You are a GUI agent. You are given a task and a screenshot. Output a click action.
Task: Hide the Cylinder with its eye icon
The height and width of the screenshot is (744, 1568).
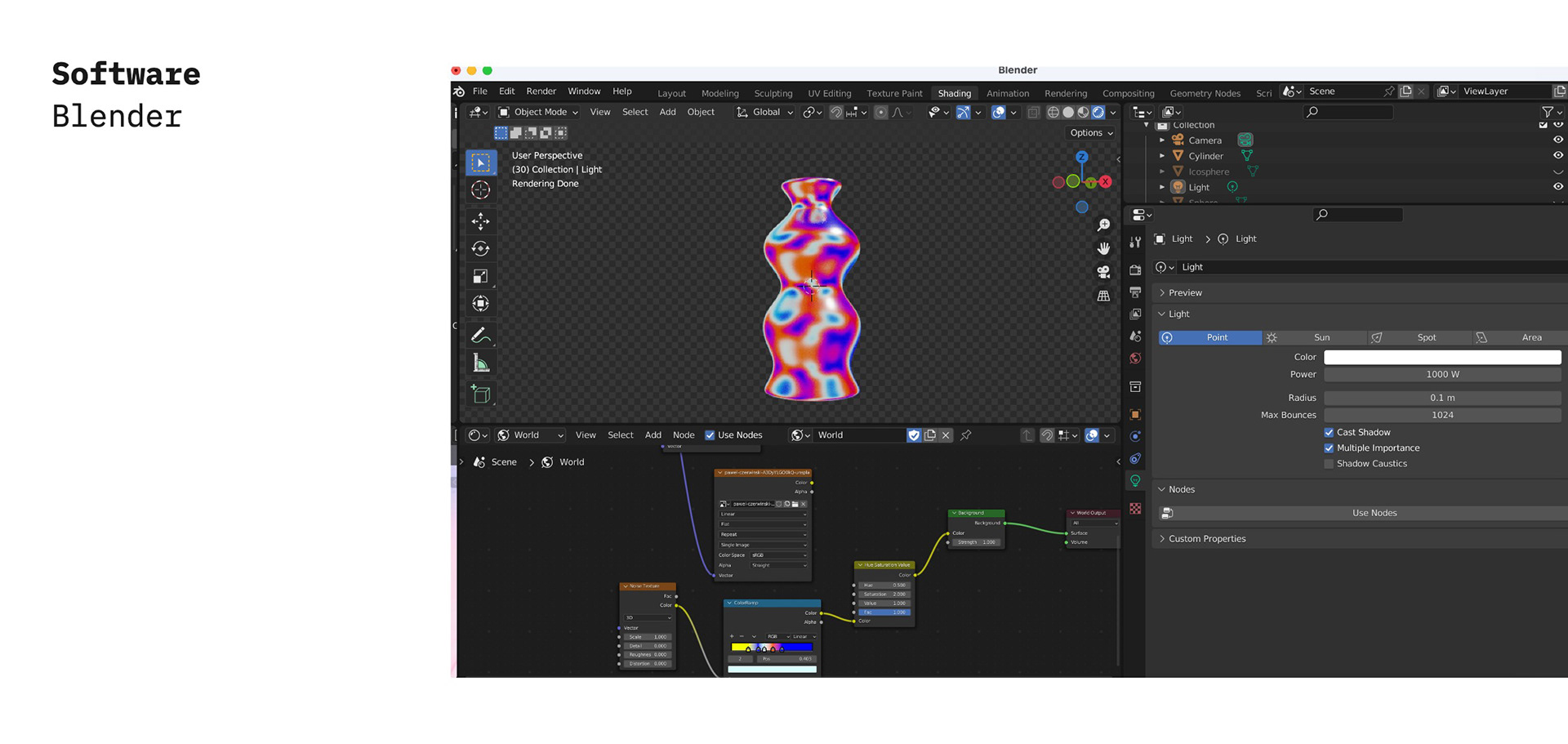click(x=1558, y=155)
